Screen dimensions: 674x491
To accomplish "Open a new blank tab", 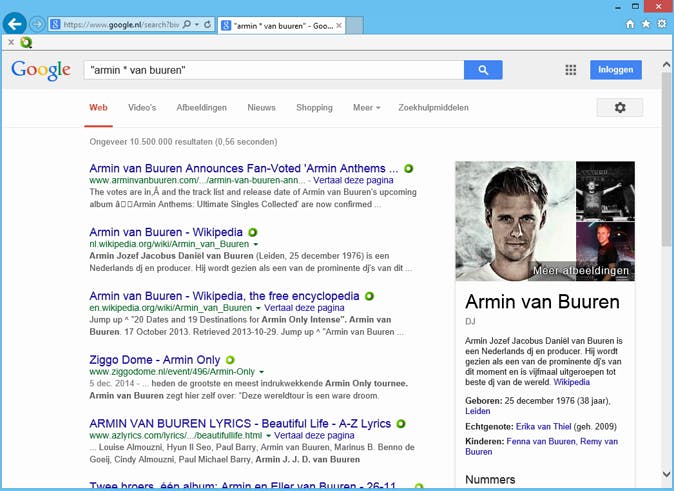I will coord(355,25).
